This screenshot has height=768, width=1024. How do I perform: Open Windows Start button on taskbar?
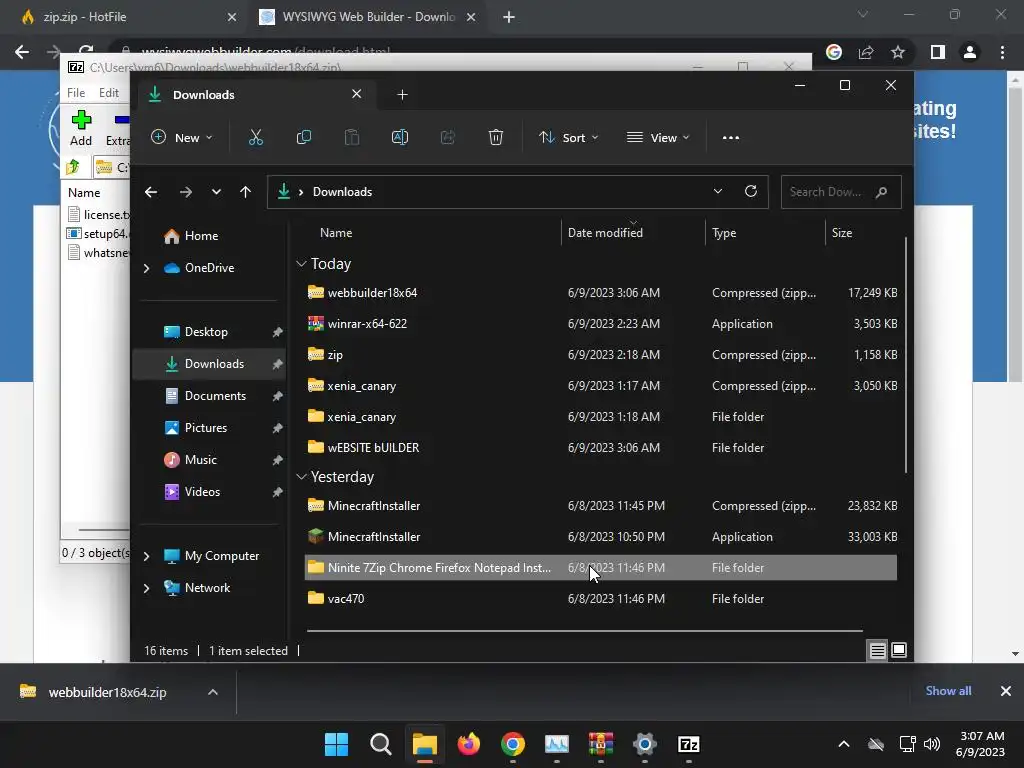pyautogui.click(x=336, y=744)
